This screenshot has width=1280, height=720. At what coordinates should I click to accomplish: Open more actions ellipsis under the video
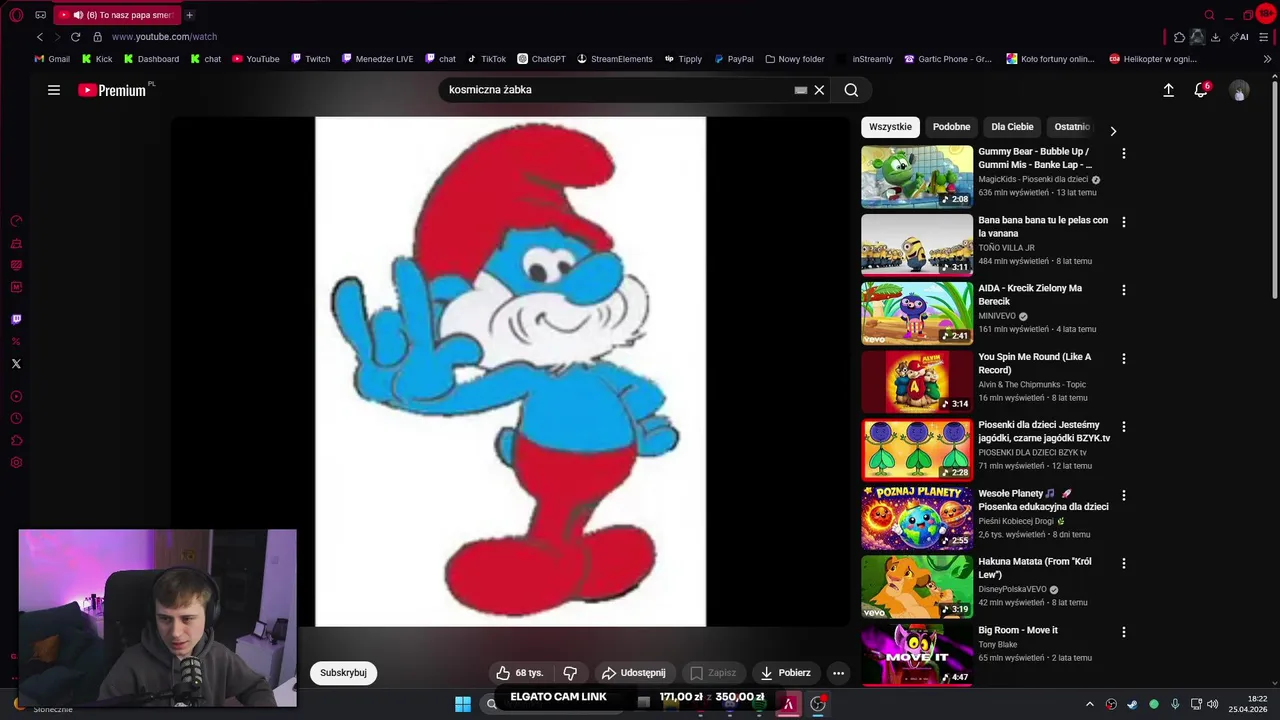(839, 673)
